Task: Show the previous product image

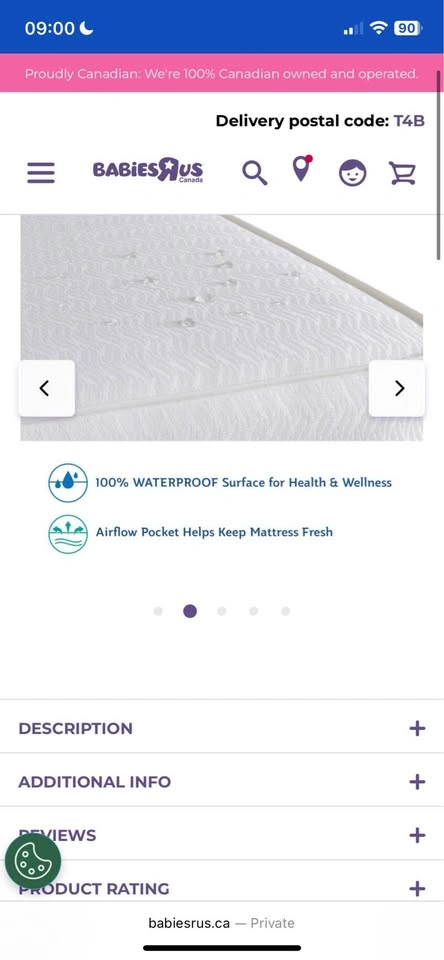Action: pos(47,388)
